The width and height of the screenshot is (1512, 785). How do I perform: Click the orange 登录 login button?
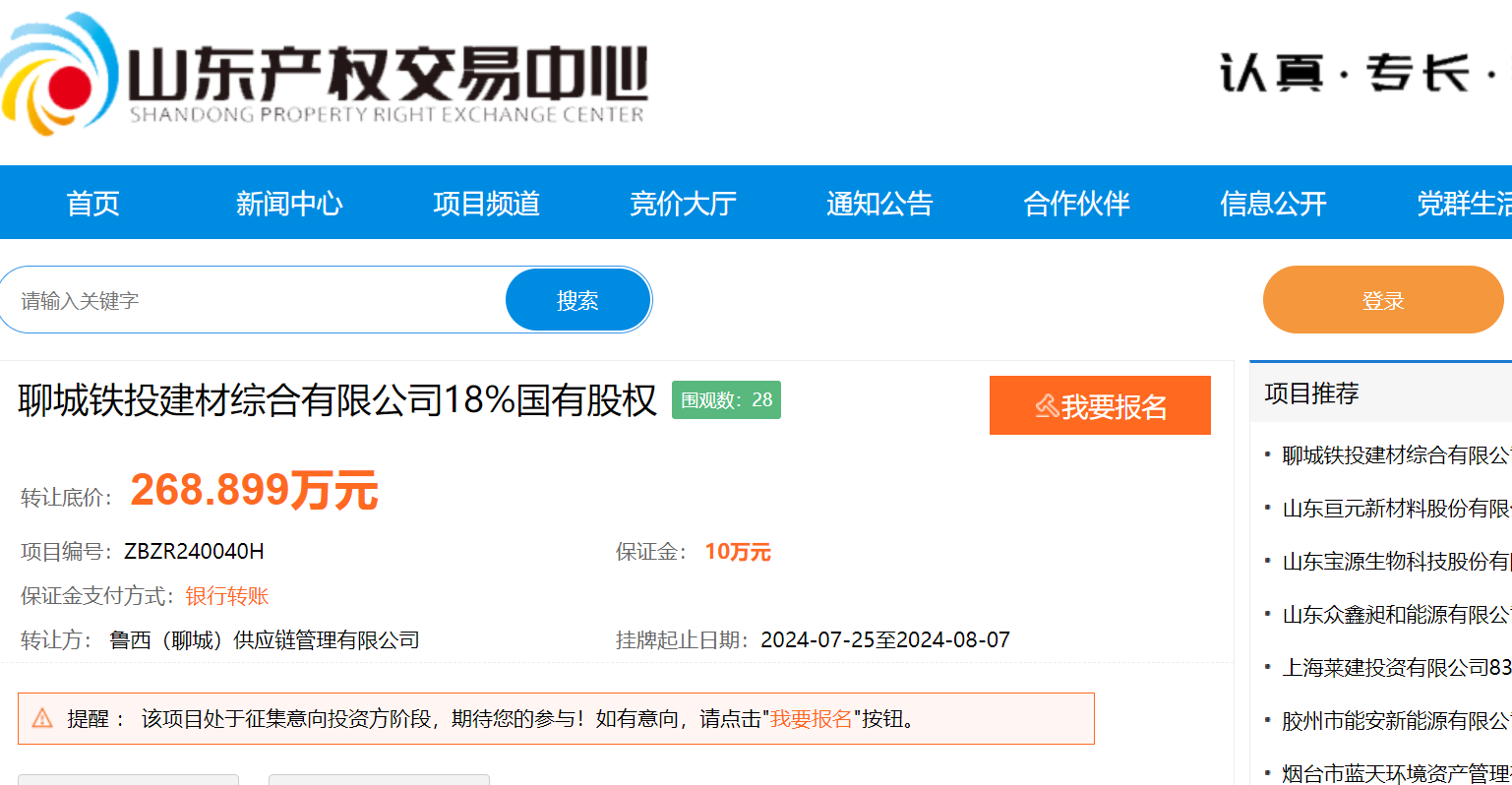pos(1383,300)
